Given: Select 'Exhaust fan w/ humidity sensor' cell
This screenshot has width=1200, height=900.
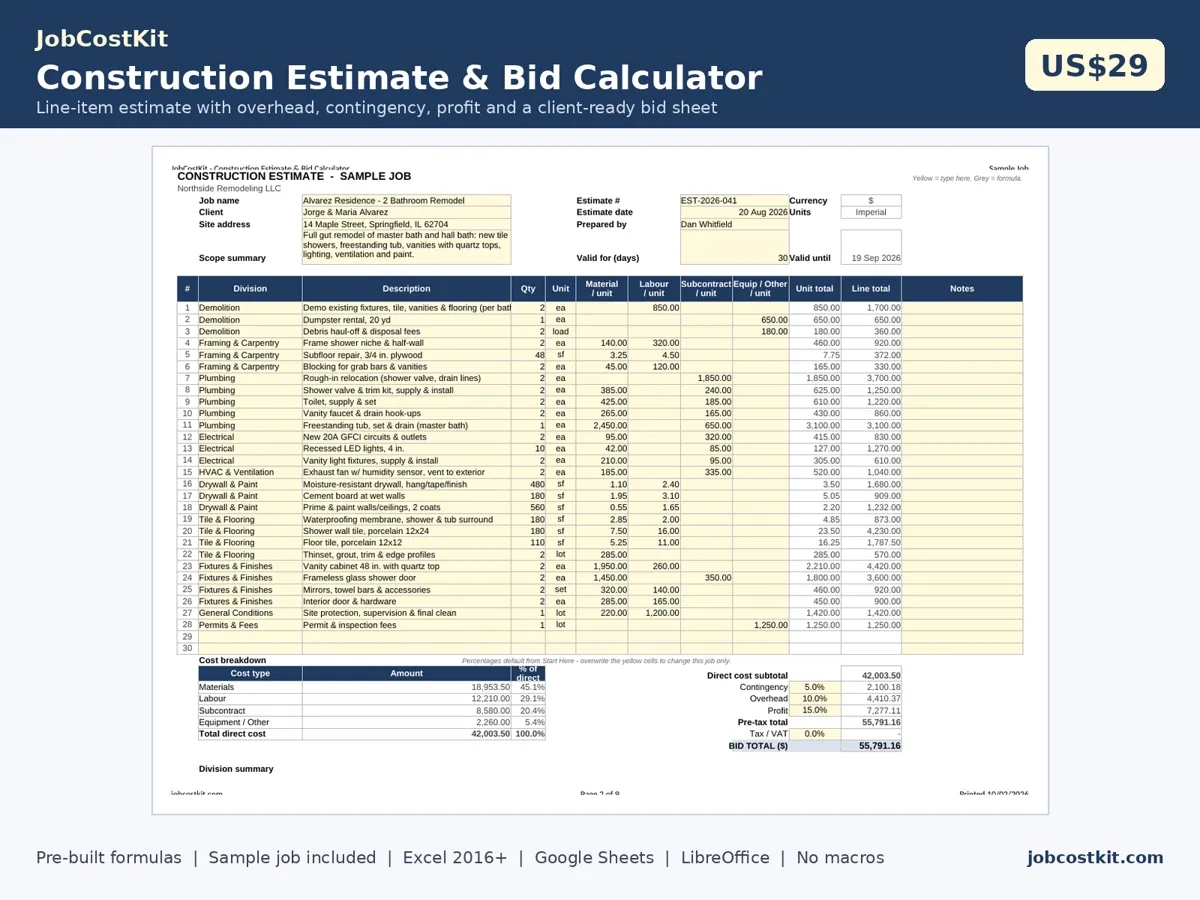Looking at the screenshot, I should tap(406, 472).
